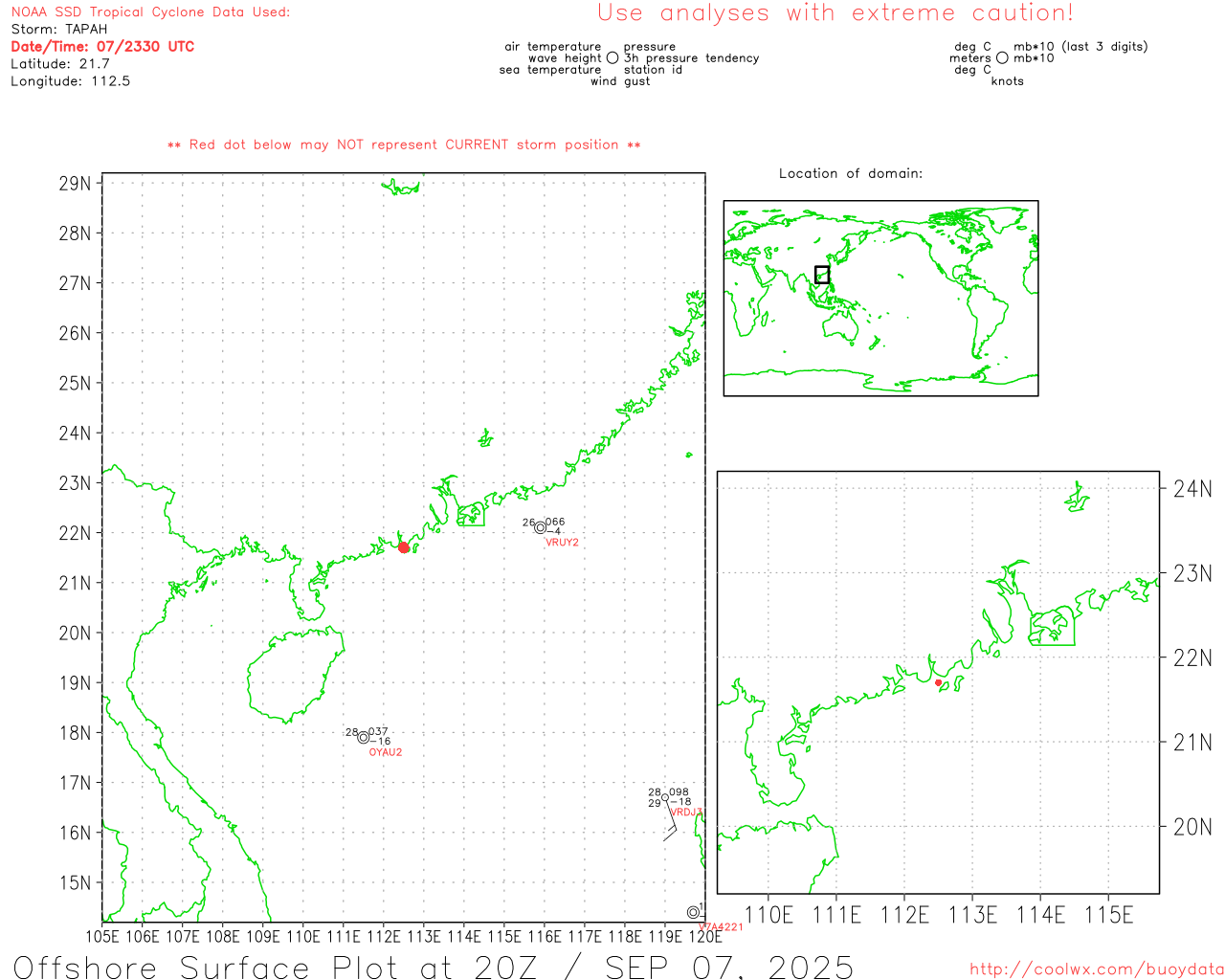The width and height of the screenshot is (1225, 980).
Task: Click the black domain box on the world map
Action: pyautogui.click(x=822, y=275)
